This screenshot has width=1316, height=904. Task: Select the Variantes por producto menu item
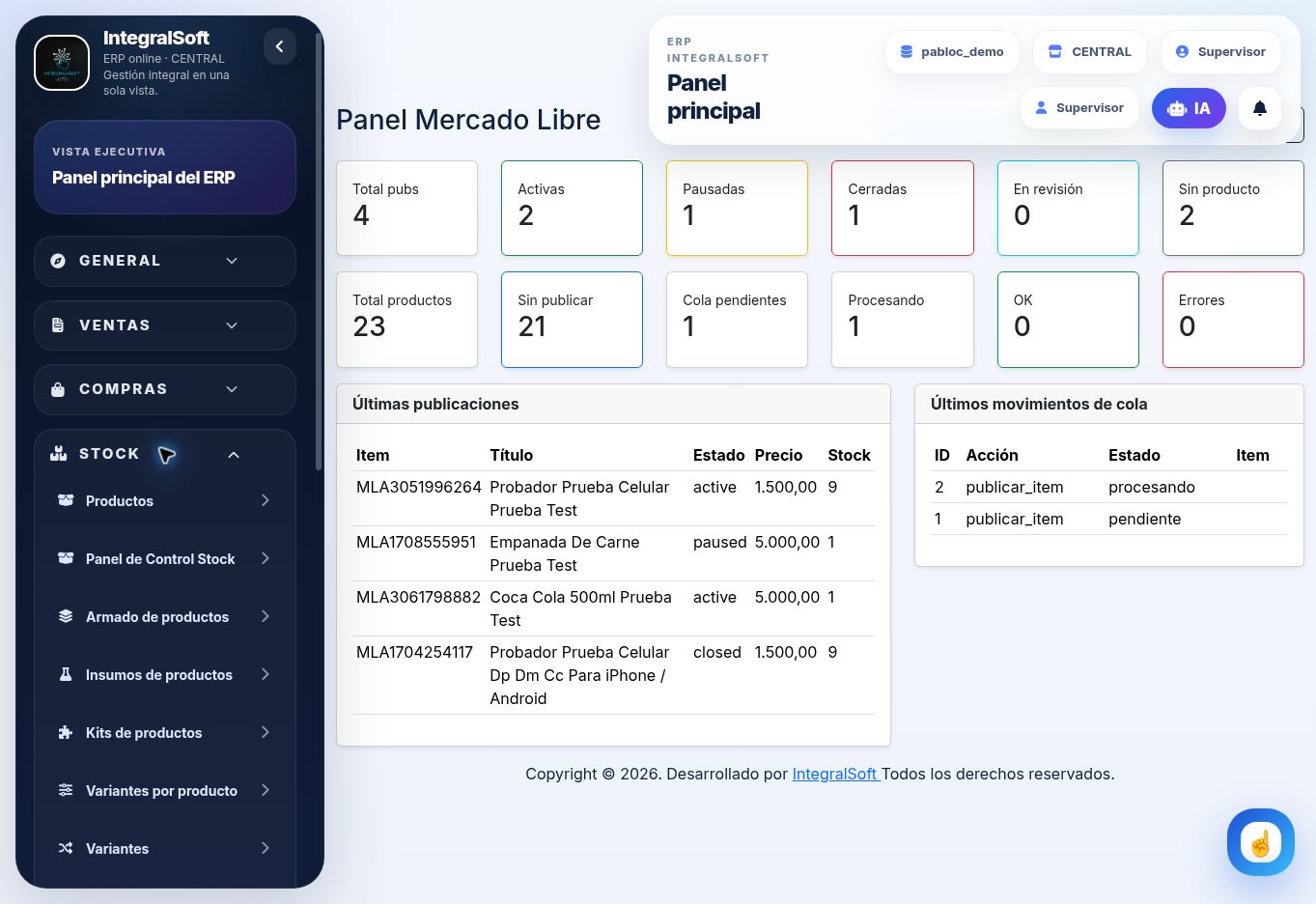click(x=165, y=790)
